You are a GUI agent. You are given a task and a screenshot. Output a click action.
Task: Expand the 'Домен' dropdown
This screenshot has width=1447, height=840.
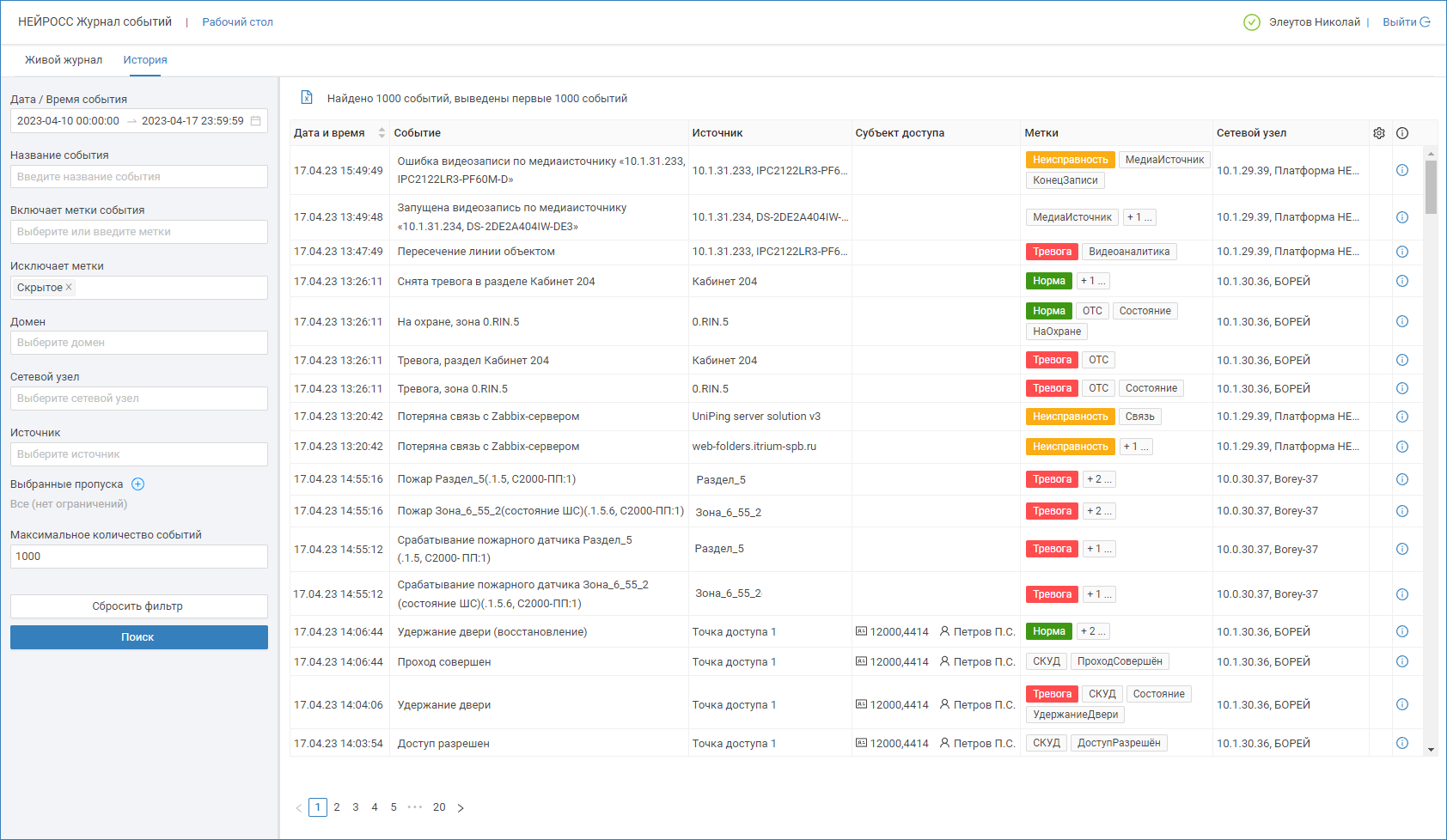(139, 343)
